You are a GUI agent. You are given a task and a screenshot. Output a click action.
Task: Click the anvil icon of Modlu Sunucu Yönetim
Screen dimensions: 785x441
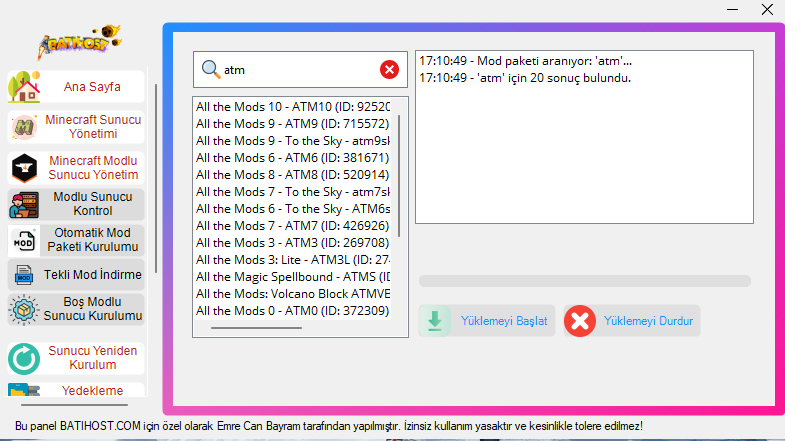pyautogui.click(x=24, y=168)
